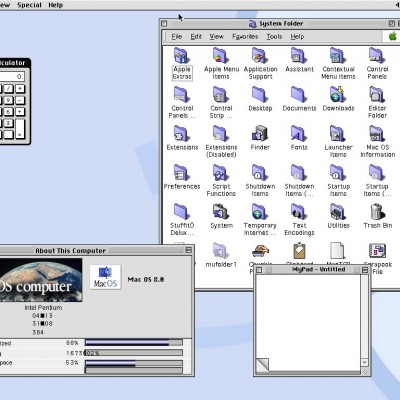Open the Application Support folder
400x400 pixels.
[260, 56]
